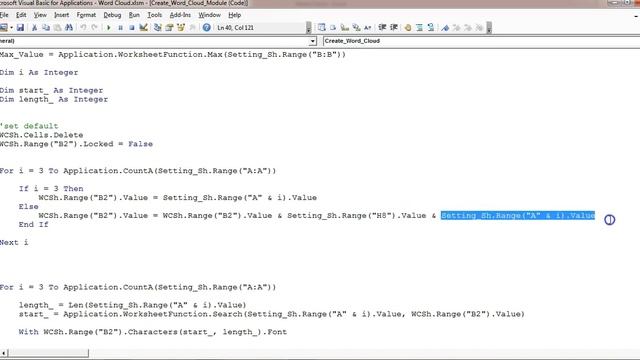This screenshot has height=360, width=640.
Task: Open the Object Browser icon
Action: [180, 27]
